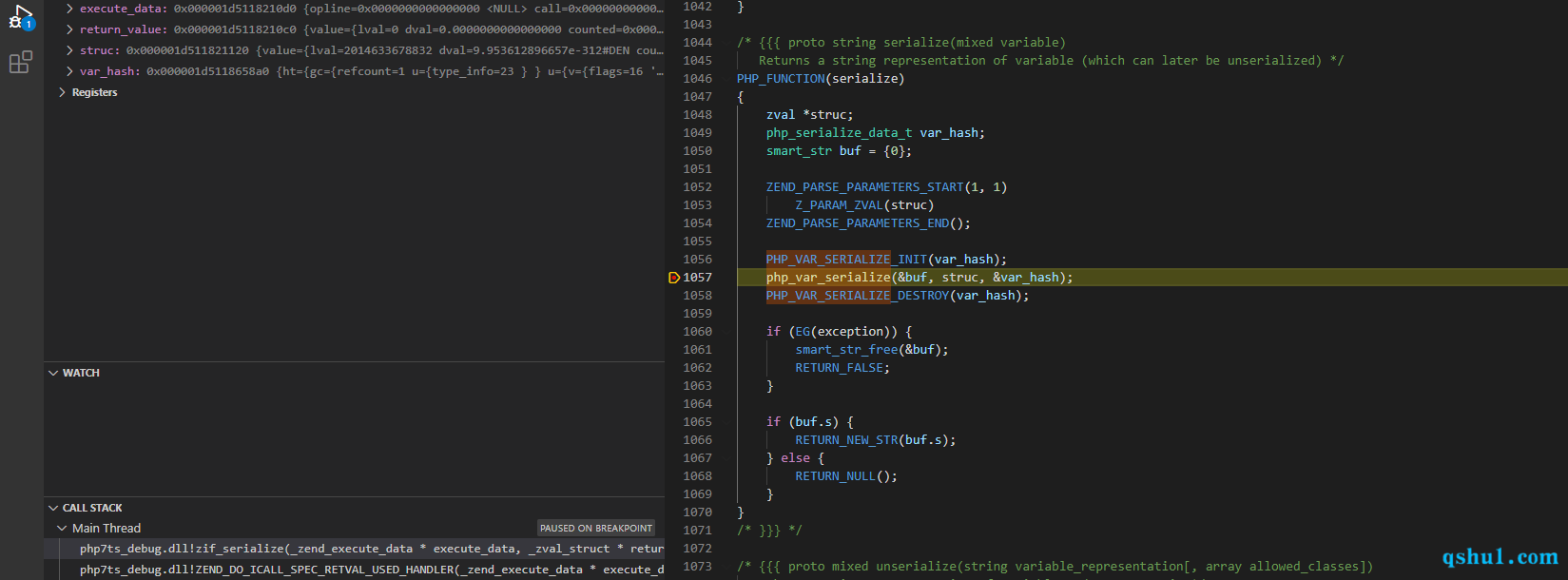1568x580 pixels.
Task: Collapse the CALL STACK panel
Action: [53, 508]
